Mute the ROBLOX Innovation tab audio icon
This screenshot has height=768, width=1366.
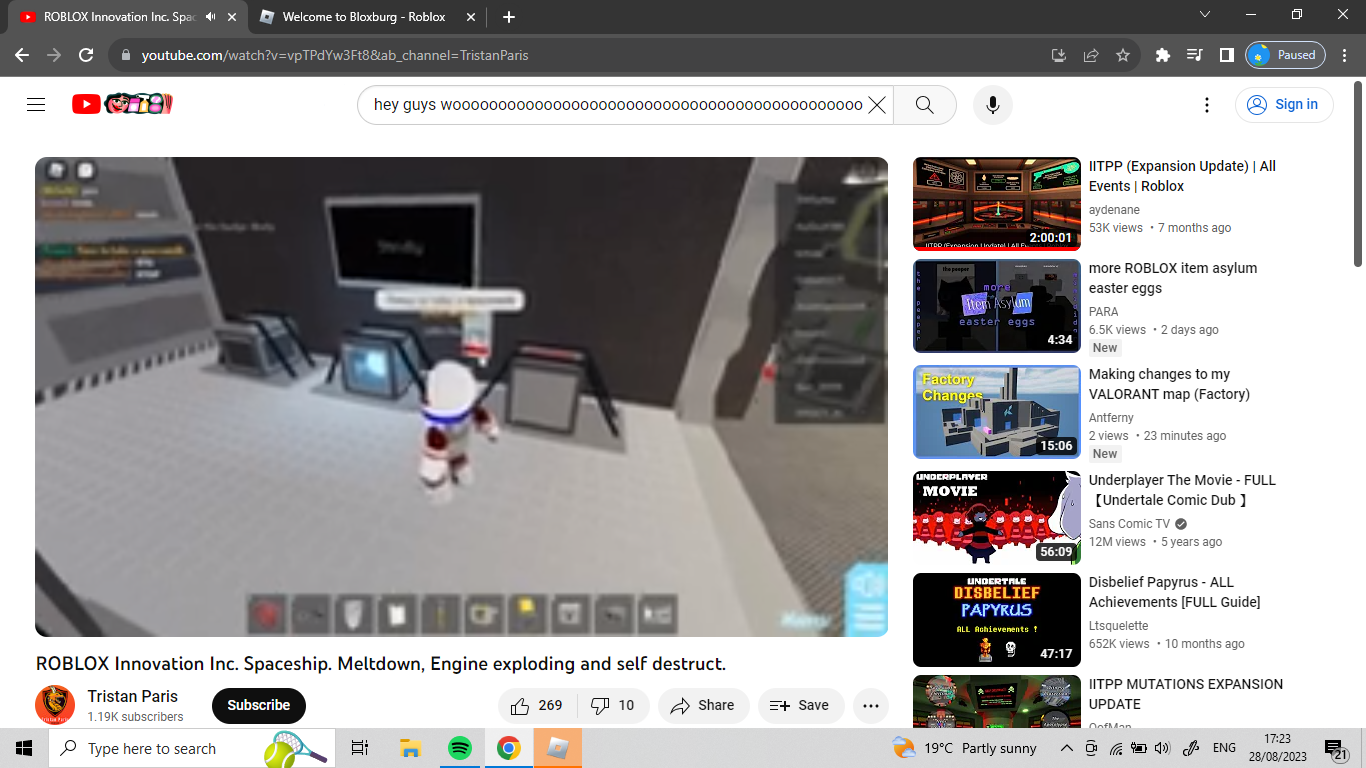point(210,17)
